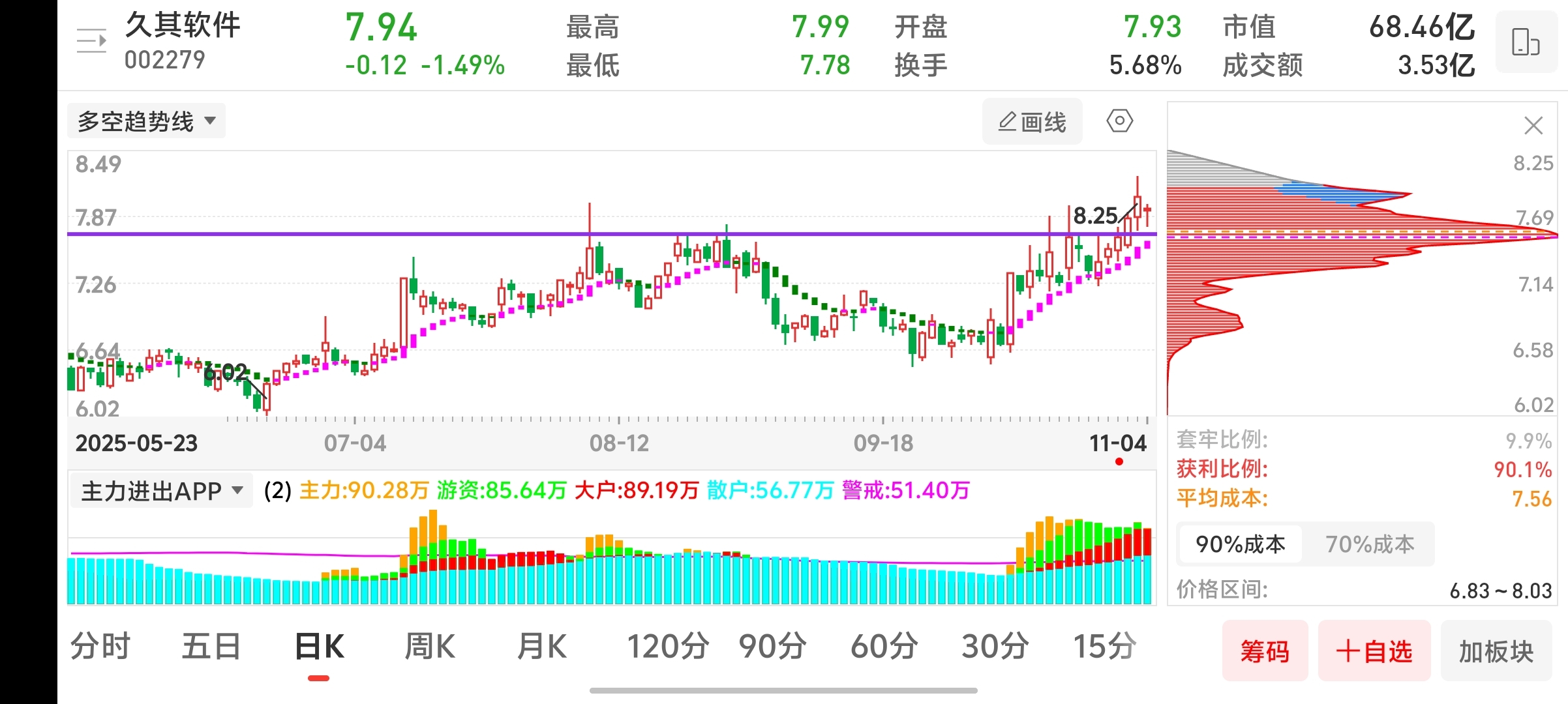
Task: Expand the 多空趋势线 indicator dropdown
Action: [146, 121]
